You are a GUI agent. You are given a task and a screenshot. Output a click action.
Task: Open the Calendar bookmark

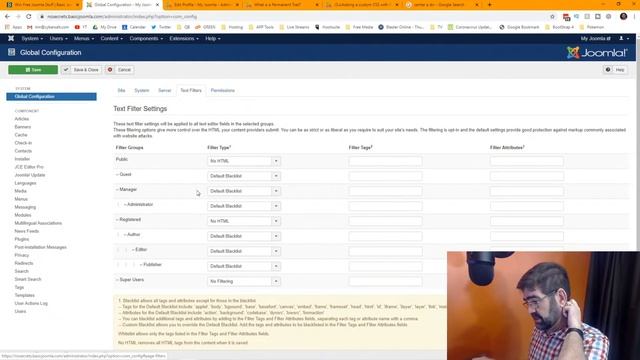tap(134, 27)
